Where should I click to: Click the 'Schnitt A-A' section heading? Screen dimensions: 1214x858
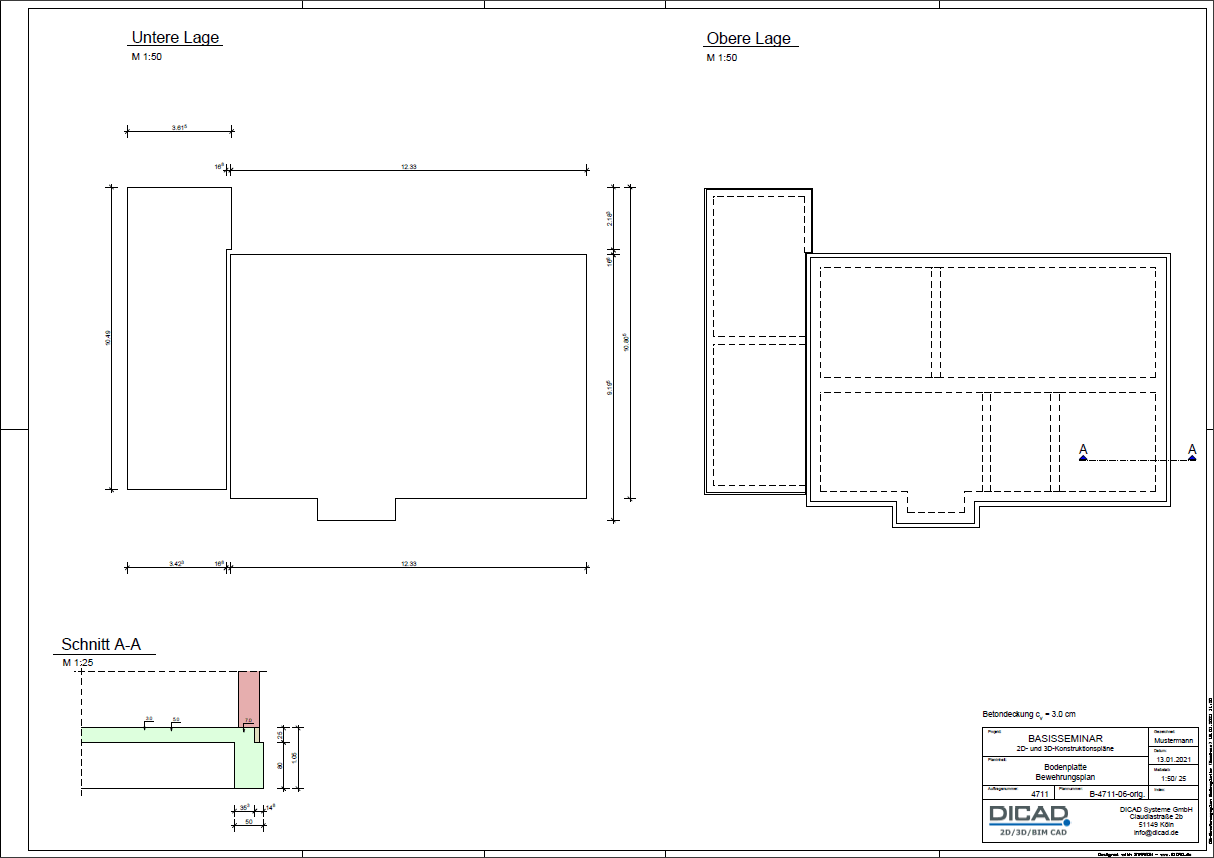click(x=101, y=644)
